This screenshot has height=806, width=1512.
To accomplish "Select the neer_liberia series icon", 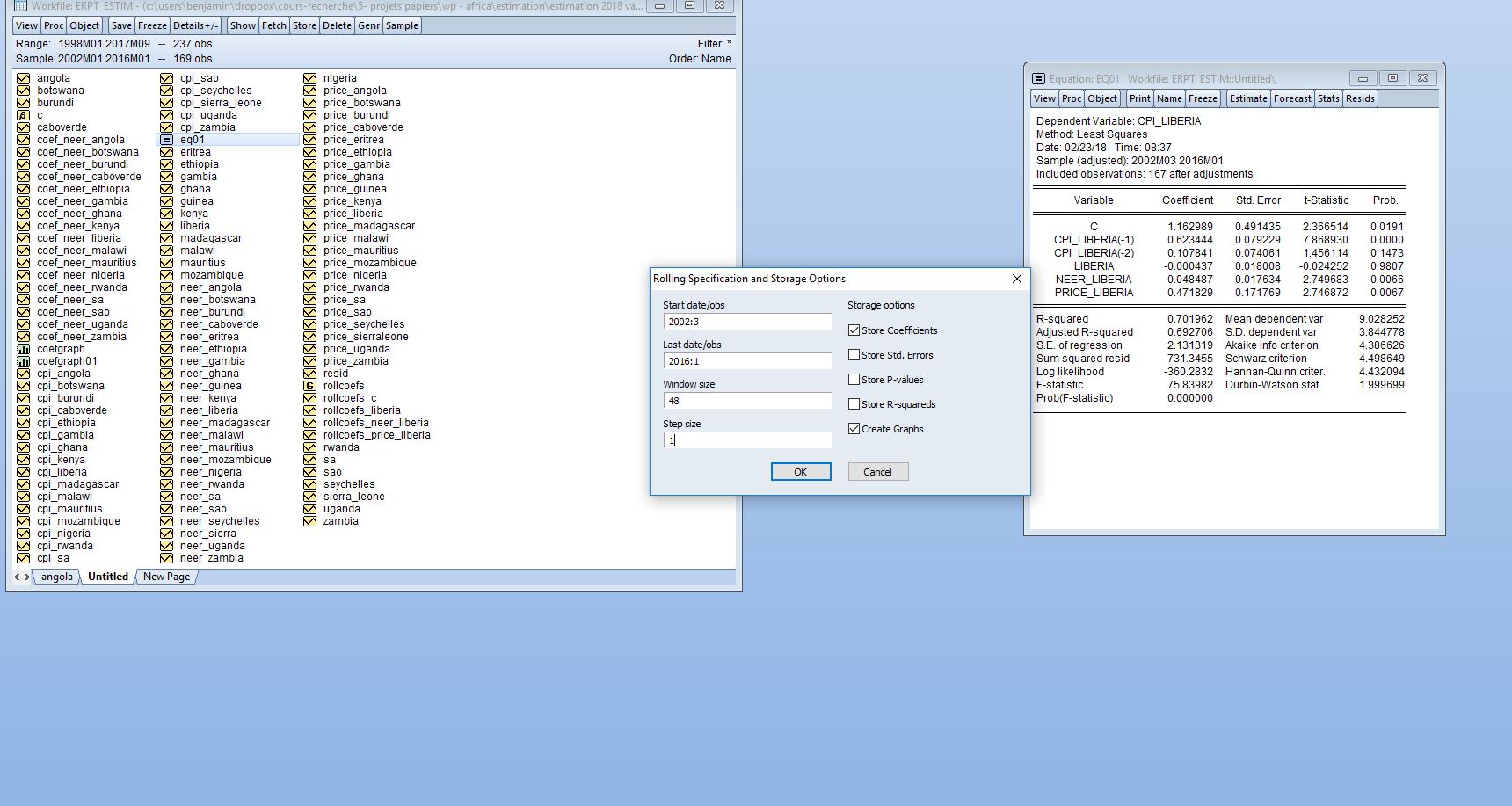I will [x=166, y=410].
